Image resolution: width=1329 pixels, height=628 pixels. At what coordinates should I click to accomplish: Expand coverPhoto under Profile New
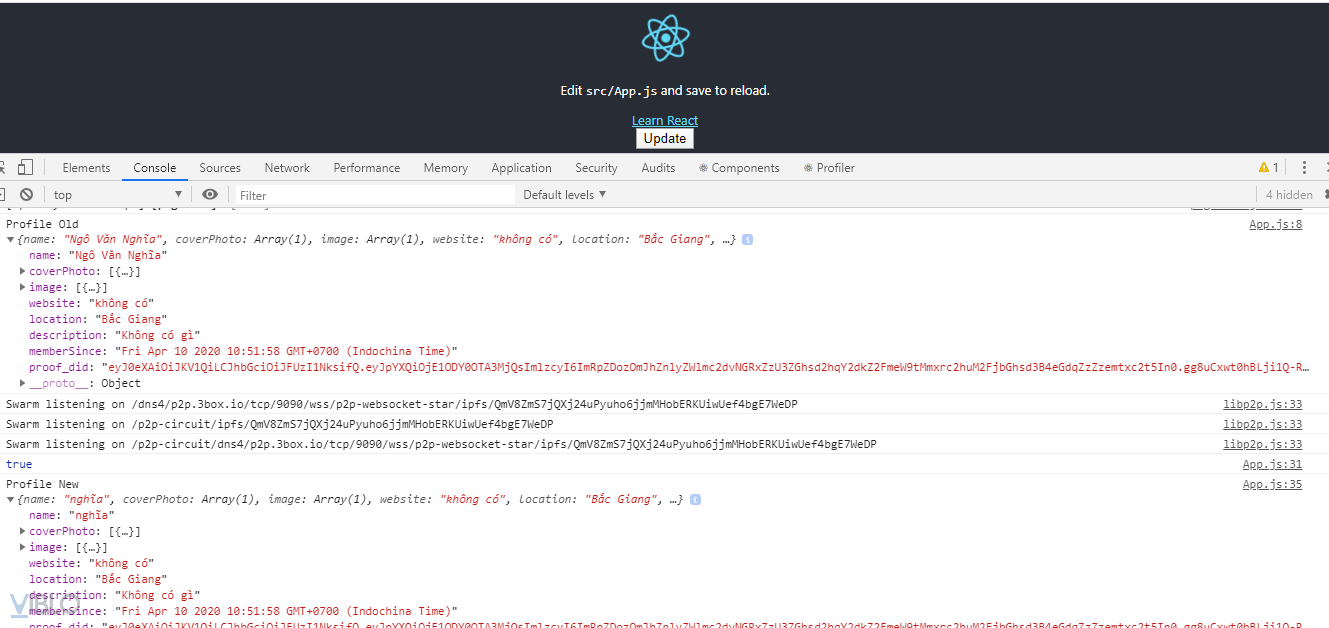pos(23,531)
